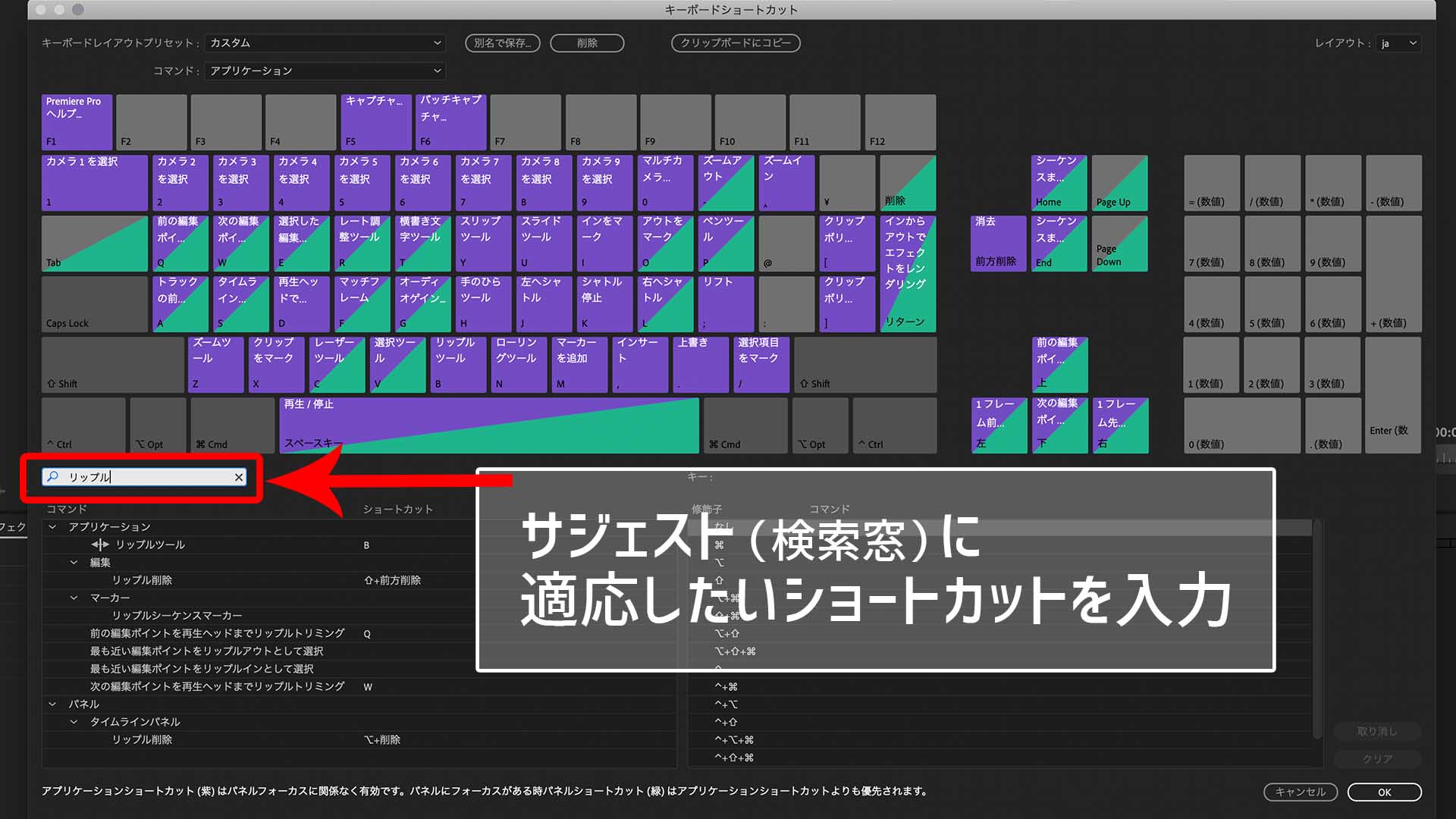The height and width of the screenshot is (819, 1456).
Task: Select the リップルツール command row
Action: coord(359,544)
